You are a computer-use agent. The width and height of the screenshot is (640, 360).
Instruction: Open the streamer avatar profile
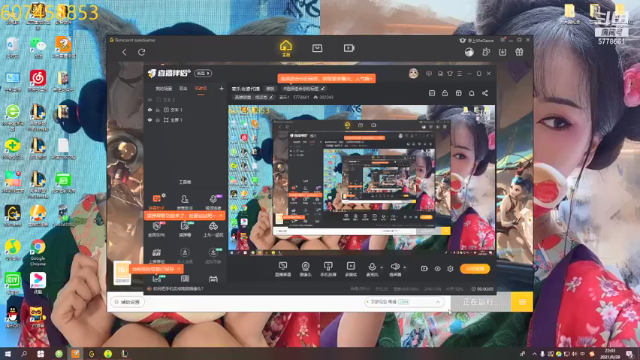[x=413, y=73]
